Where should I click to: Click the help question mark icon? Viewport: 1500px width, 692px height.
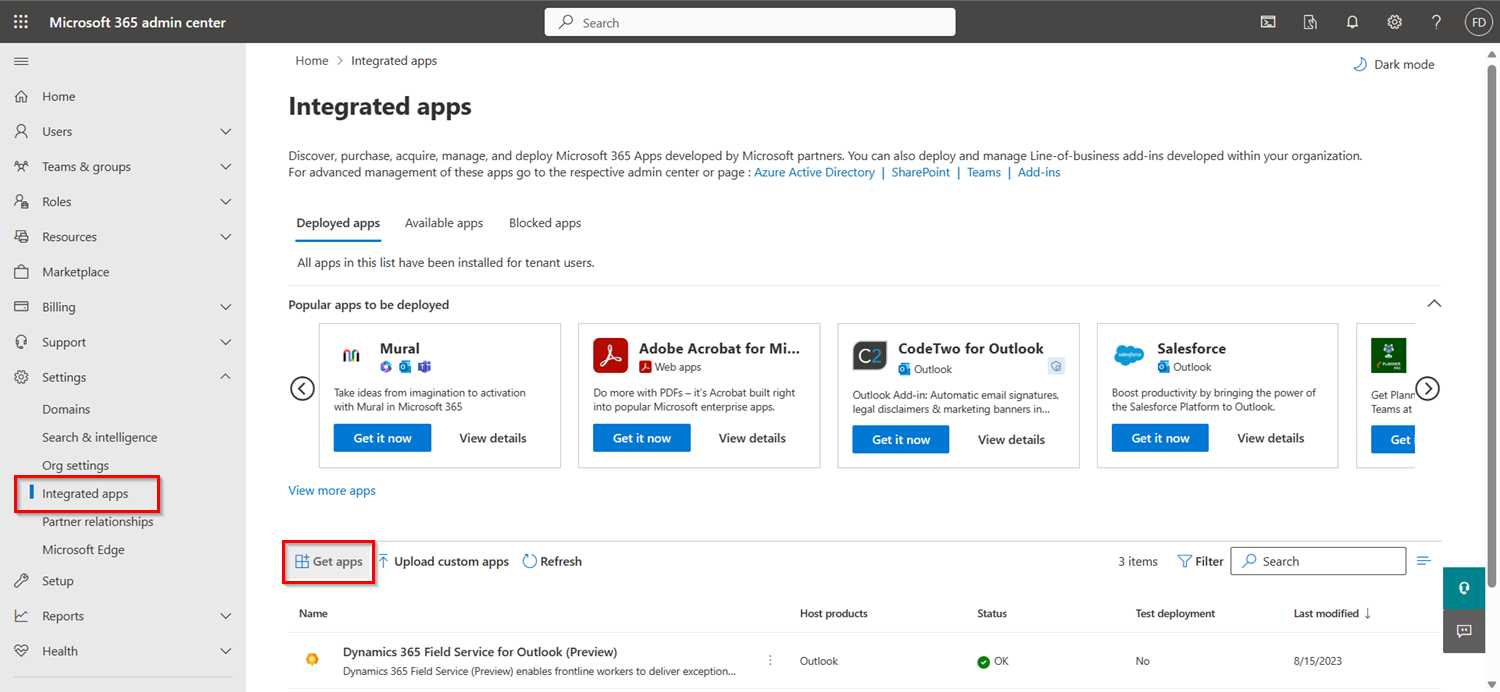(1436, 22)
